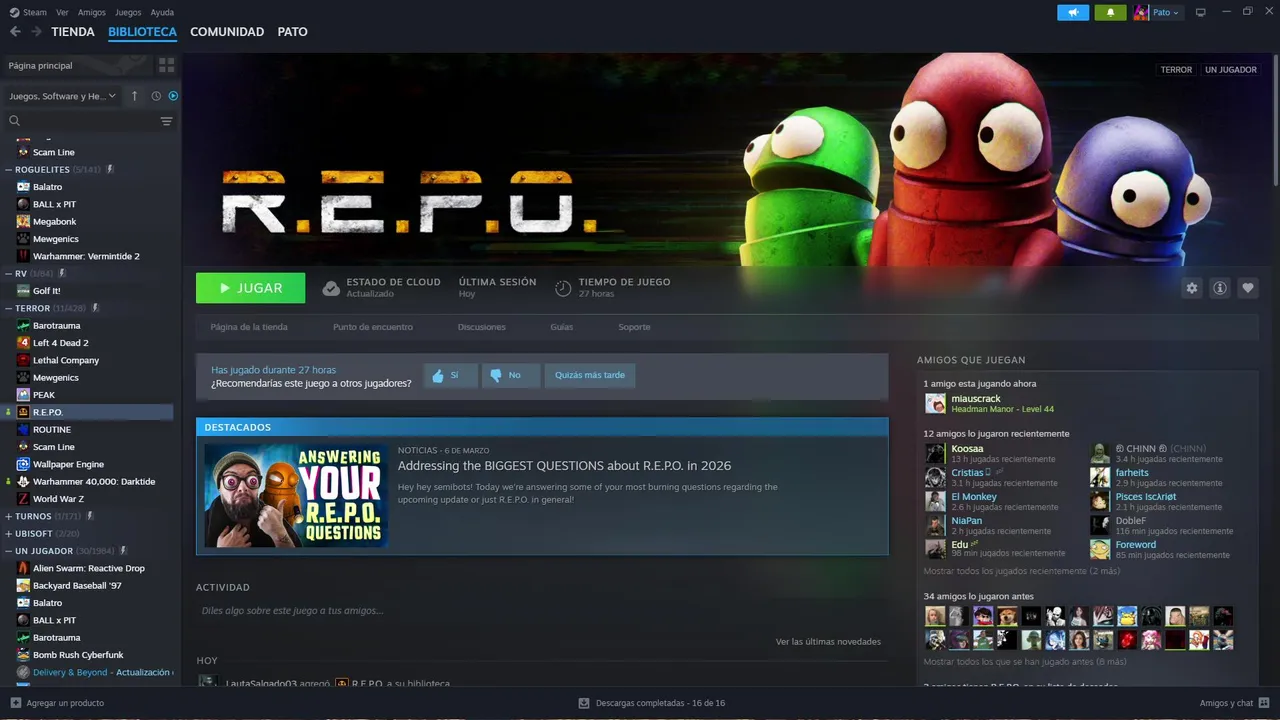The height and width of the screenshot is (720, 1280).
Task: Open the green notifications bell
Action: coord(1110,13)
